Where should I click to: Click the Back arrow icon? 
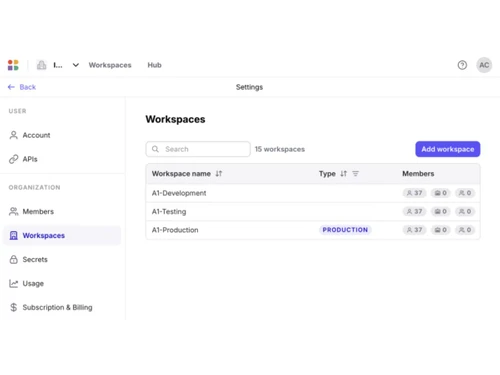pyautogui.click(x=11, y=87)
